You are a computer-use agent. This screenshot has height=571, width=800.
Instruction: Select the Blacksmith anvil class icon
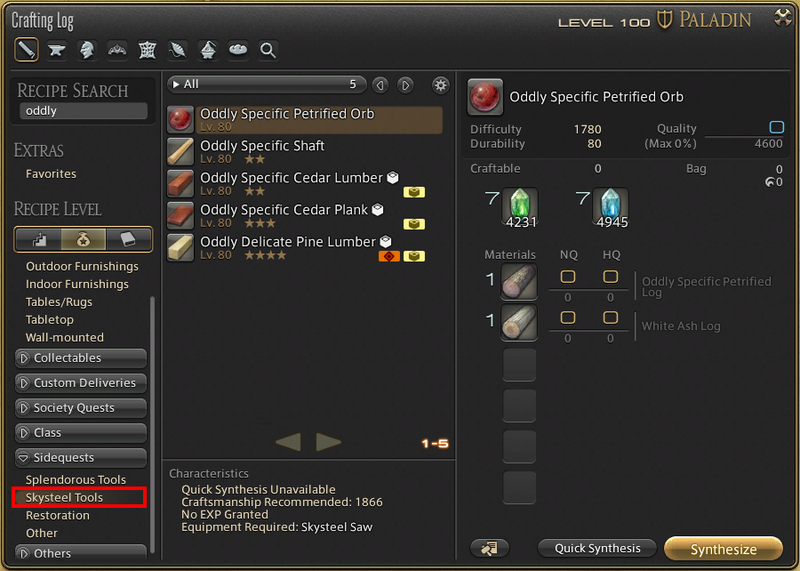57,50
